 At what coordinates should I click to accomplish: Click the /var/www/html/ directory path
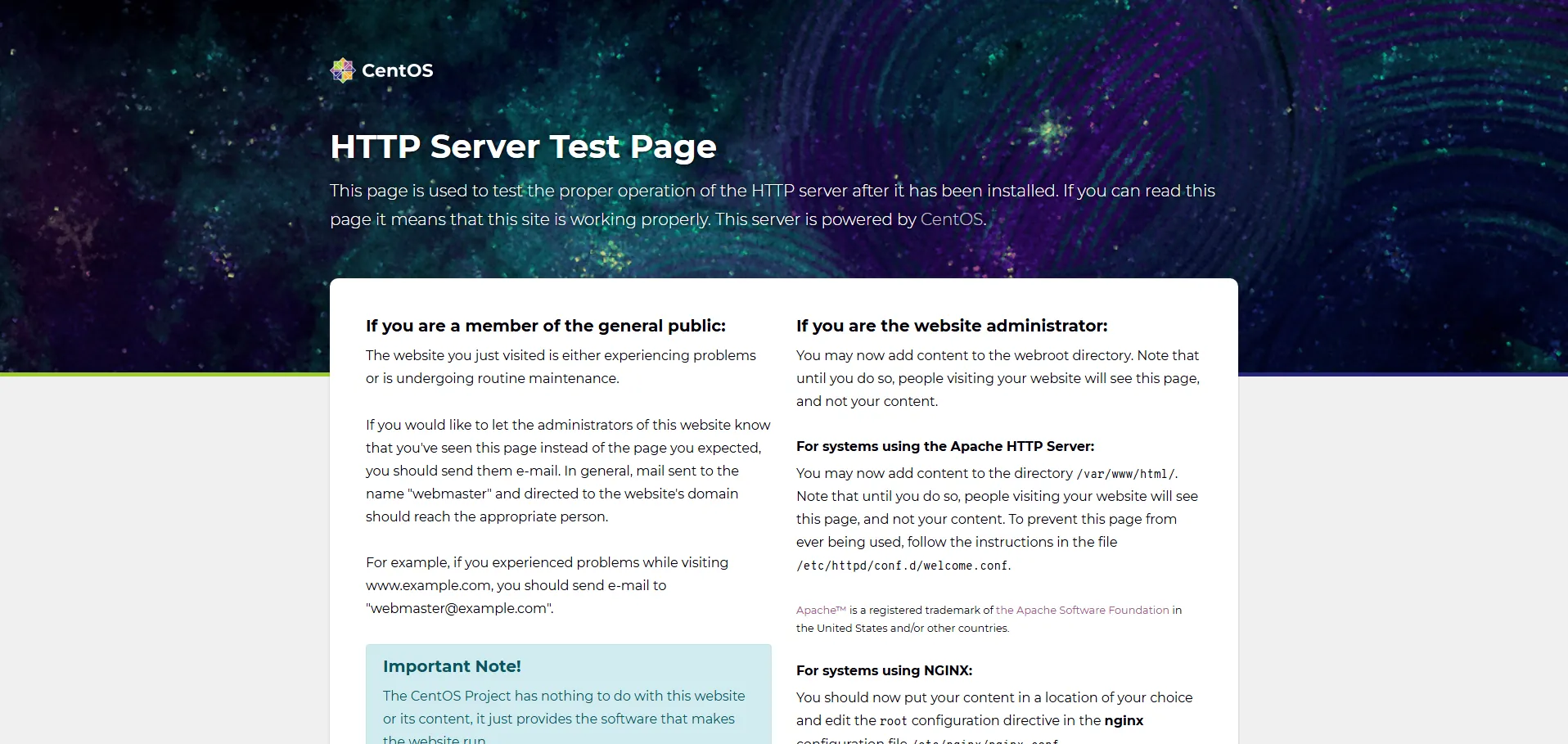pos(1125,474)
